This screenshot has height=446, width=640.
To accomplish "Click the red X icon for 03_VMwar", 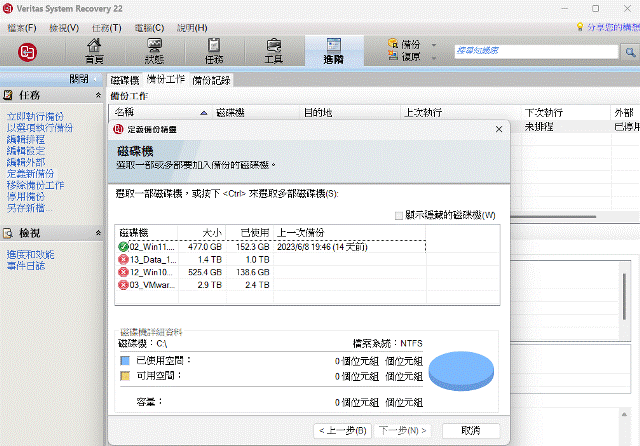I will point(123,285).
